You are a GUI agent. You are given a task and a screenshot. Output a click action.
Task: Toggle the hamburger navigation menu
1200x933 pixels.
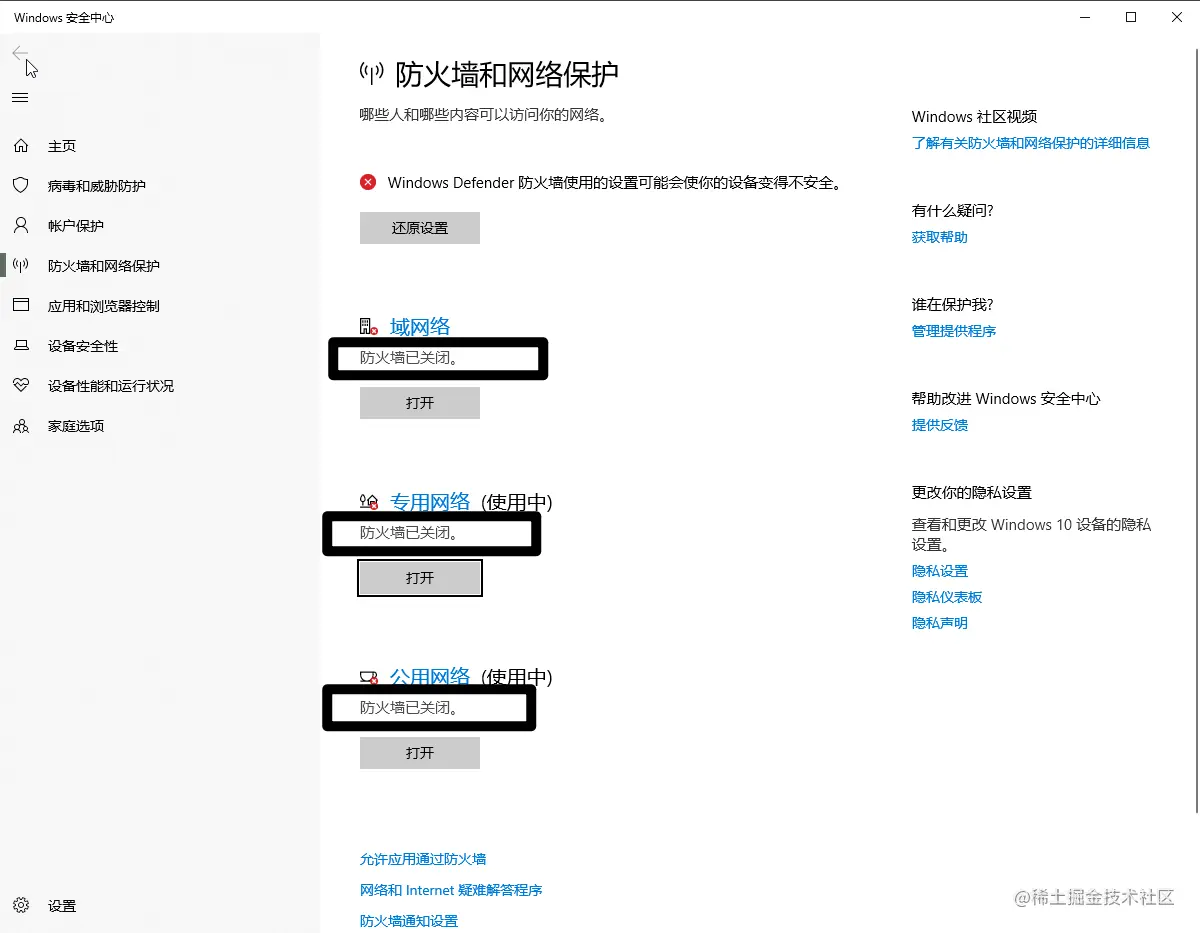pyautogui.click(x=20, y=97)
